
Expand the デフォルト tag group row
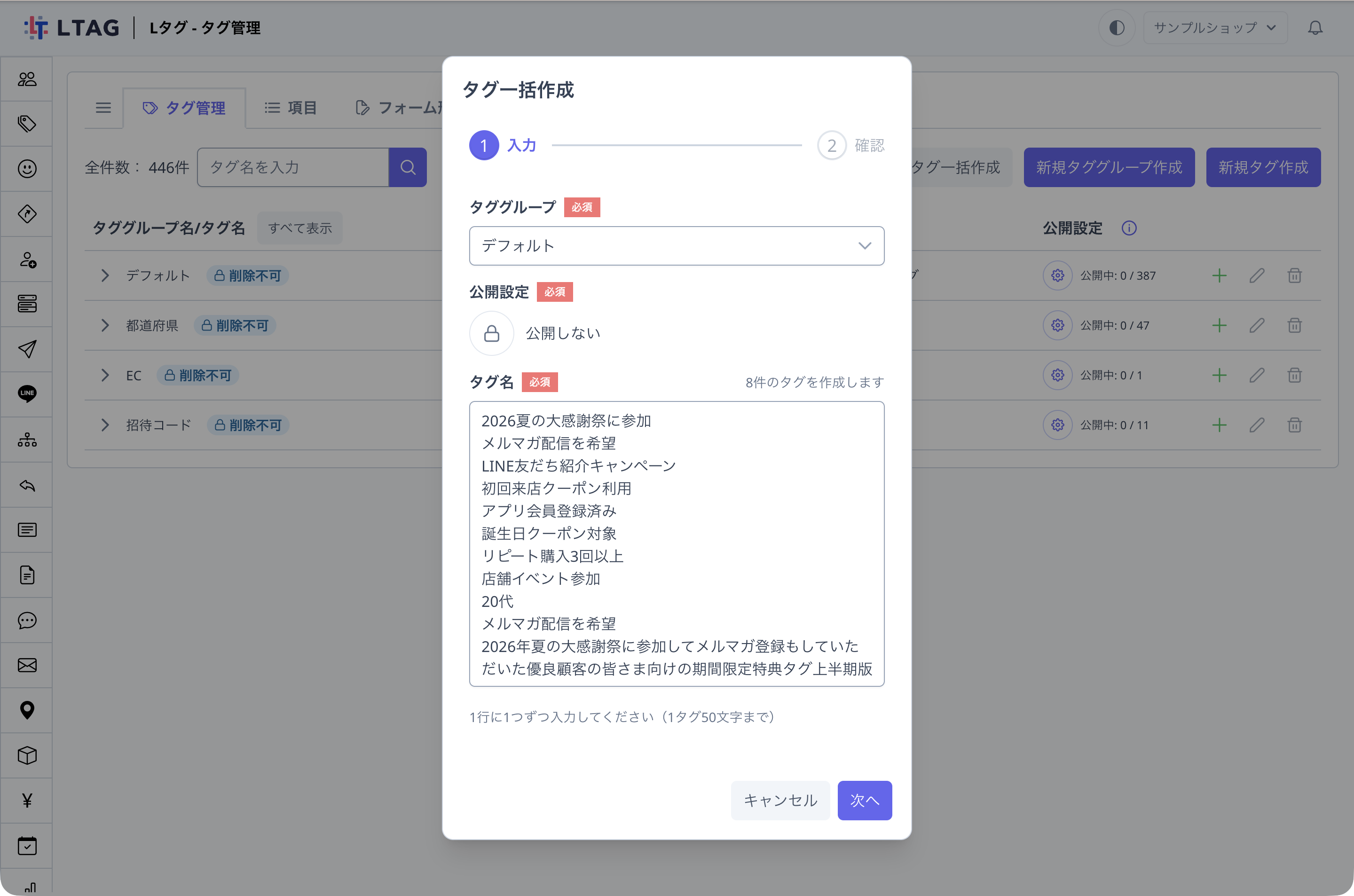tap(104, 275)
